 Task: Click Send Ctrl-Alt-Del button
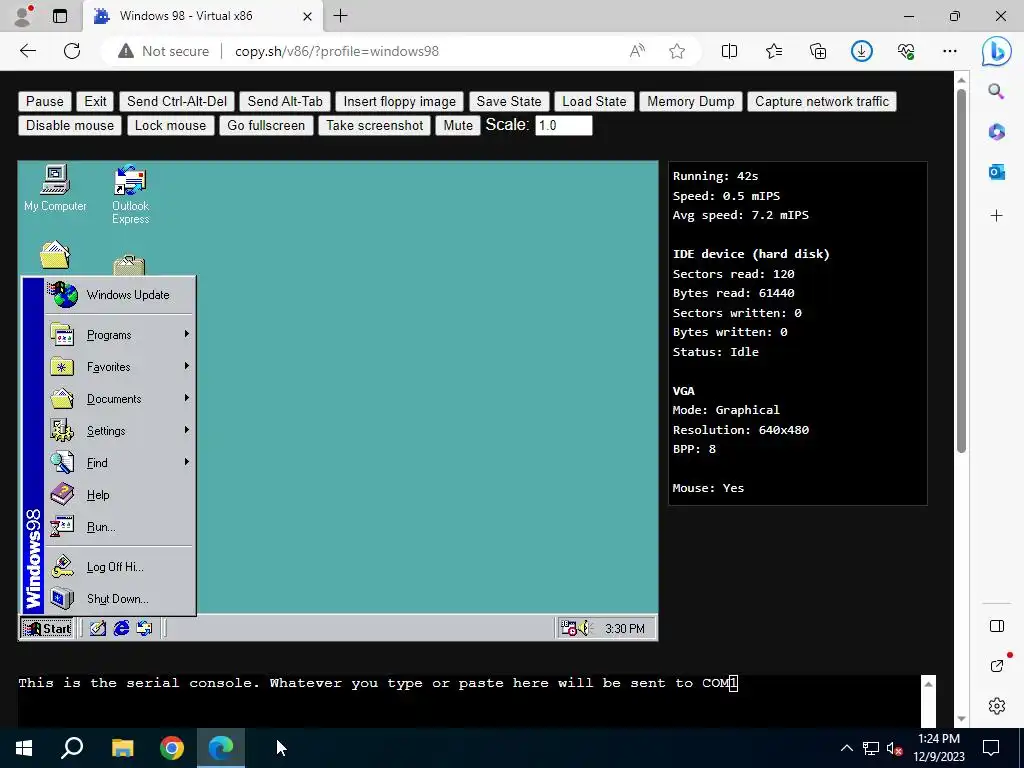click(x=177, y=101)
